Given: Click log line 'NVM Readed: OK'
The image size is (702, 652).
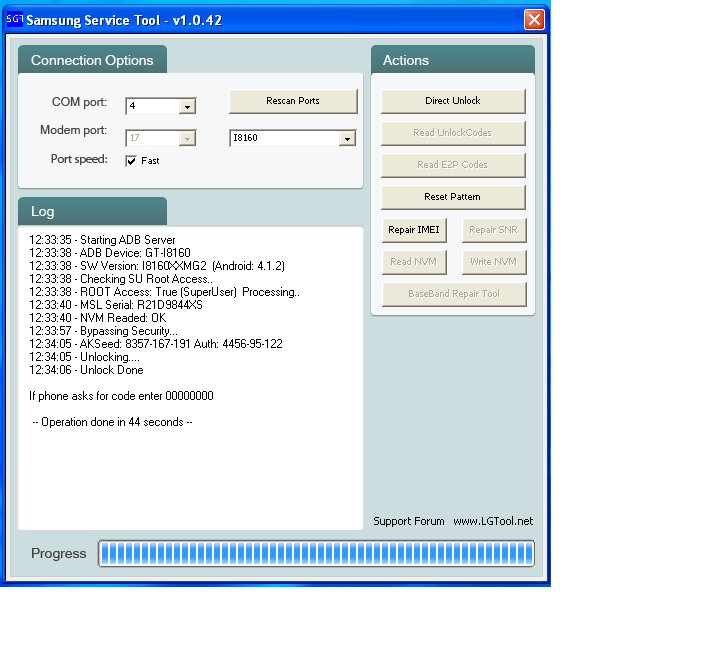Looking at the screenshot, I should click(x=98, y=318).
